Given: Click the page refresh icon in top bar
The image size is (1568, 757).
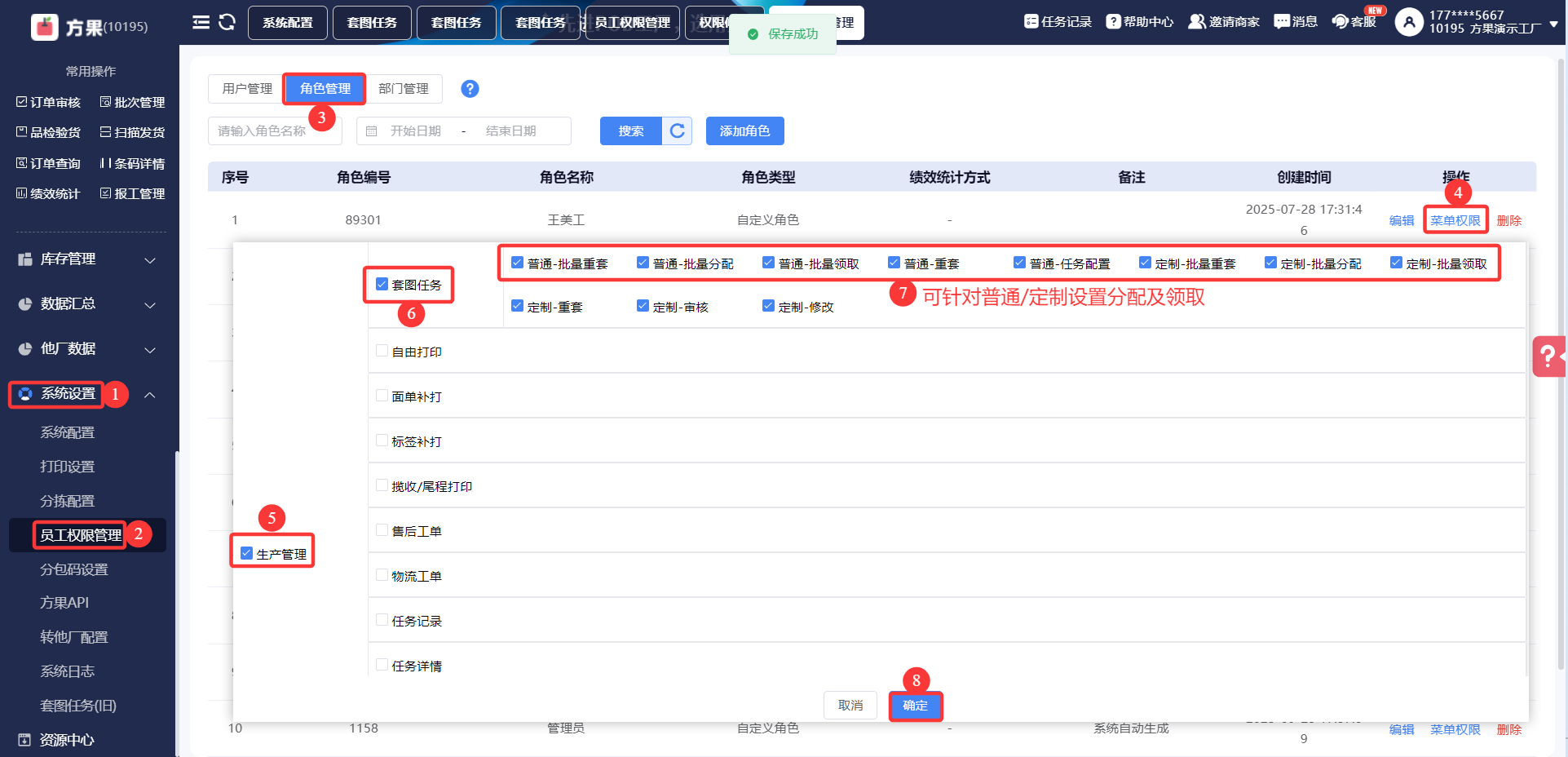Looking at the screenshot, I should [x=227, y=22].
